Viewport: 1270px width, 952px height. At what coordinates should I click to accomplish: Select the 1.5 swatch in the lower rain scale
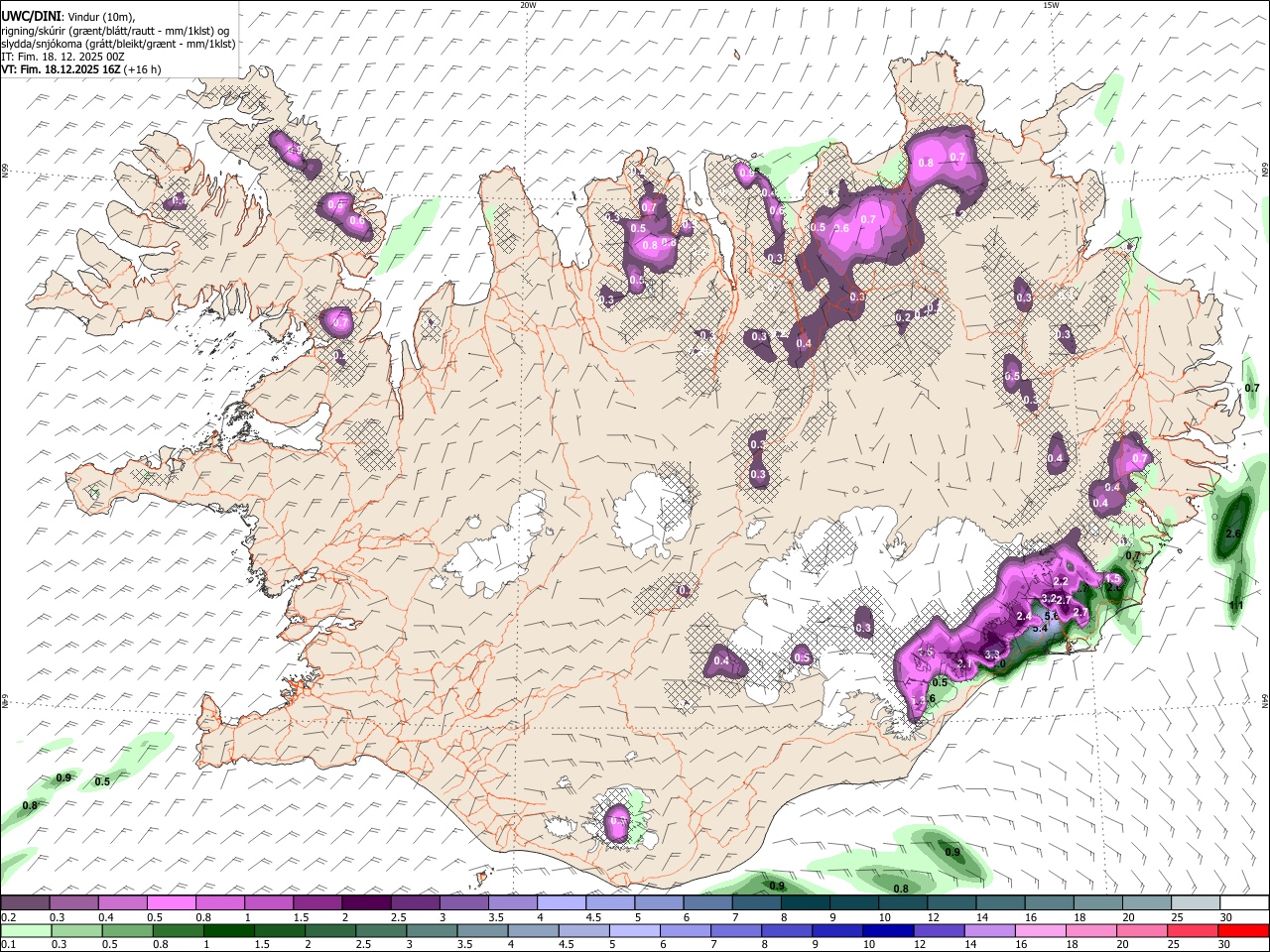pos(278,931)
